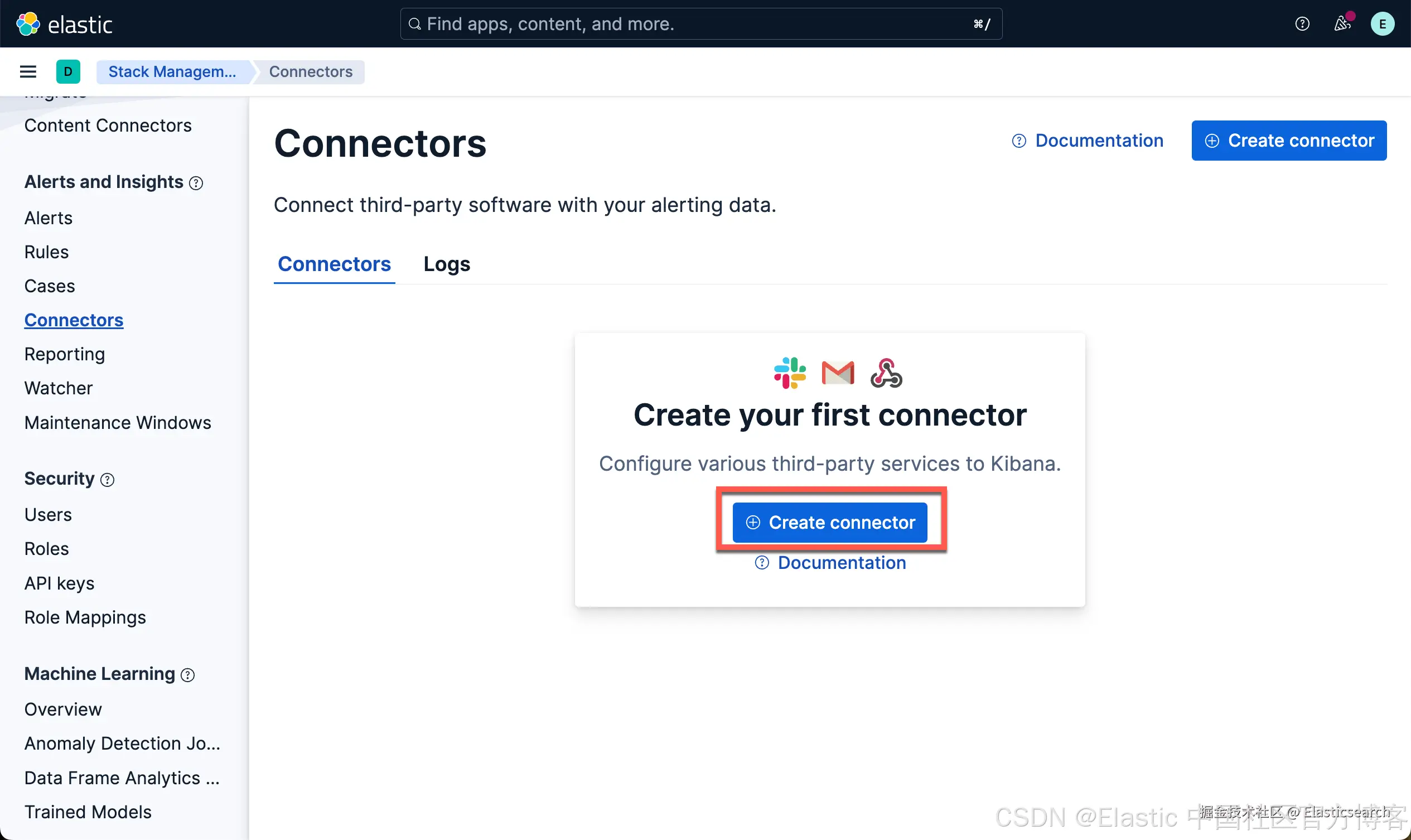Viewport: 1411px width, 840px height.
Task: Click Machine Learning section help icon
Action: pos(187,675)
